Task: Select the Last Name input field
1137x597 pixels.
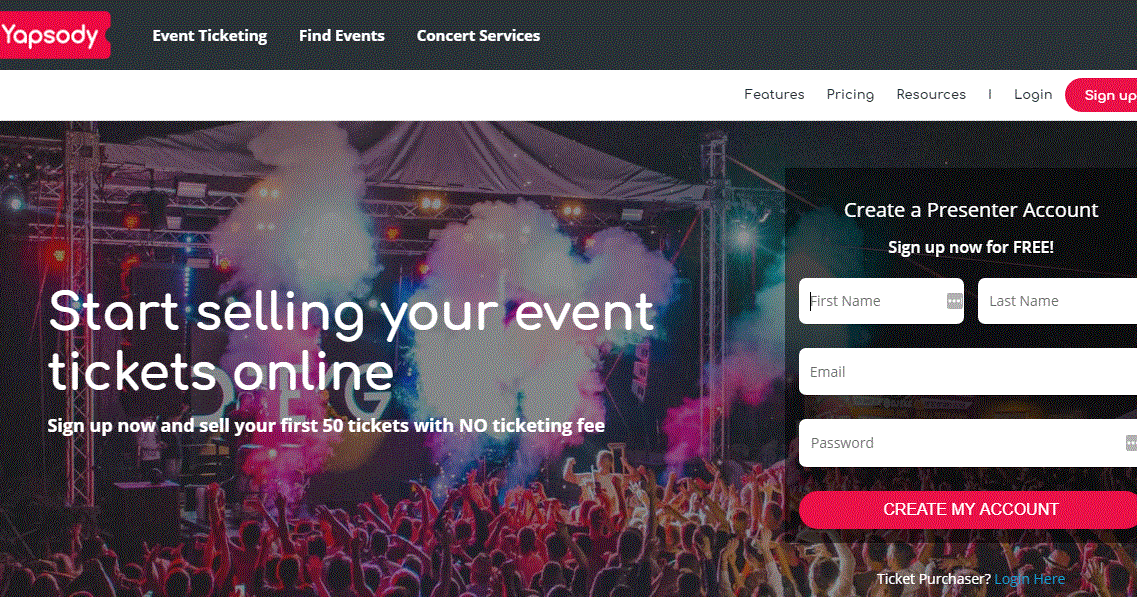Action: (1057, 301)
